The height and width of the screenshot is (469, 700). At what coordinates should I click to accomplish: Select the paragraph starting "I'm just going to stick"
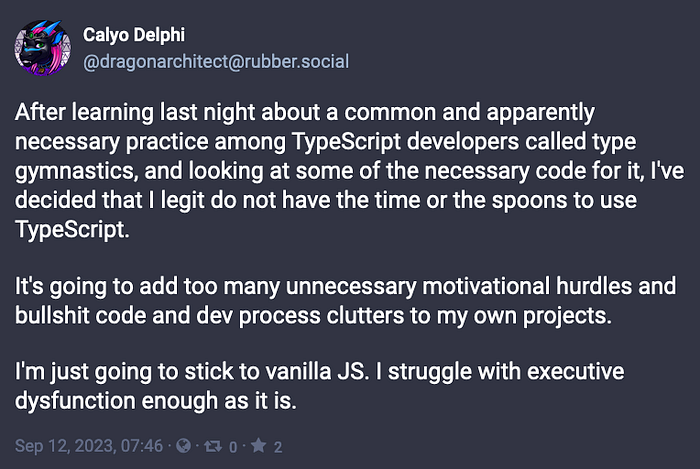(x=319, y=386)
